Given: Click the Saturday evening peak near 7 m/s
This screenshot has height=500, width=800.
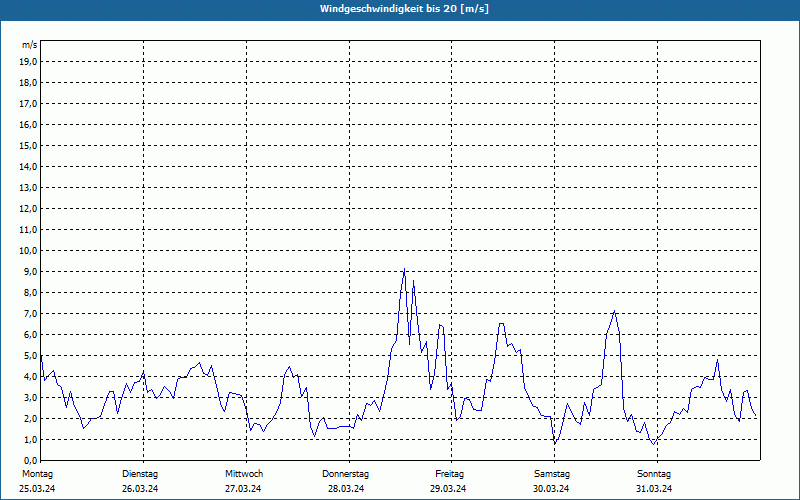Looking at the screenshot, I should pyautogui.click(x=615, y=311).
